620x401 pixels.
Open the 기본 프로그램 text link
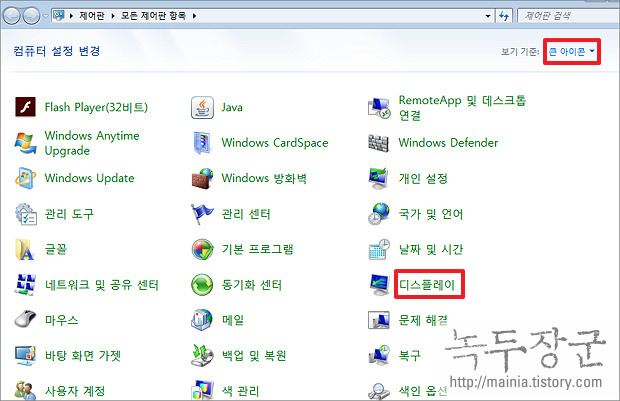[x=257, y=250]
